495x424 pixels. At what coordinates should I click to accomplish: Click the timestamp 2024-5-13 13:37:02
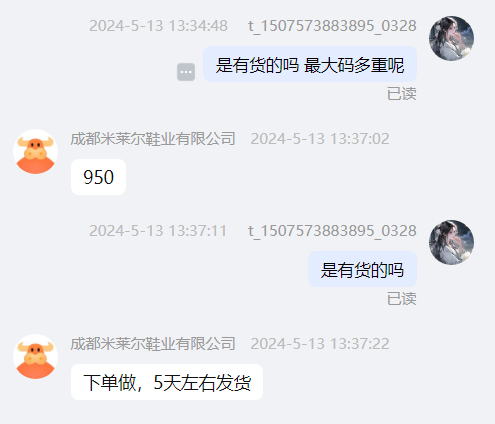[320, 139]
